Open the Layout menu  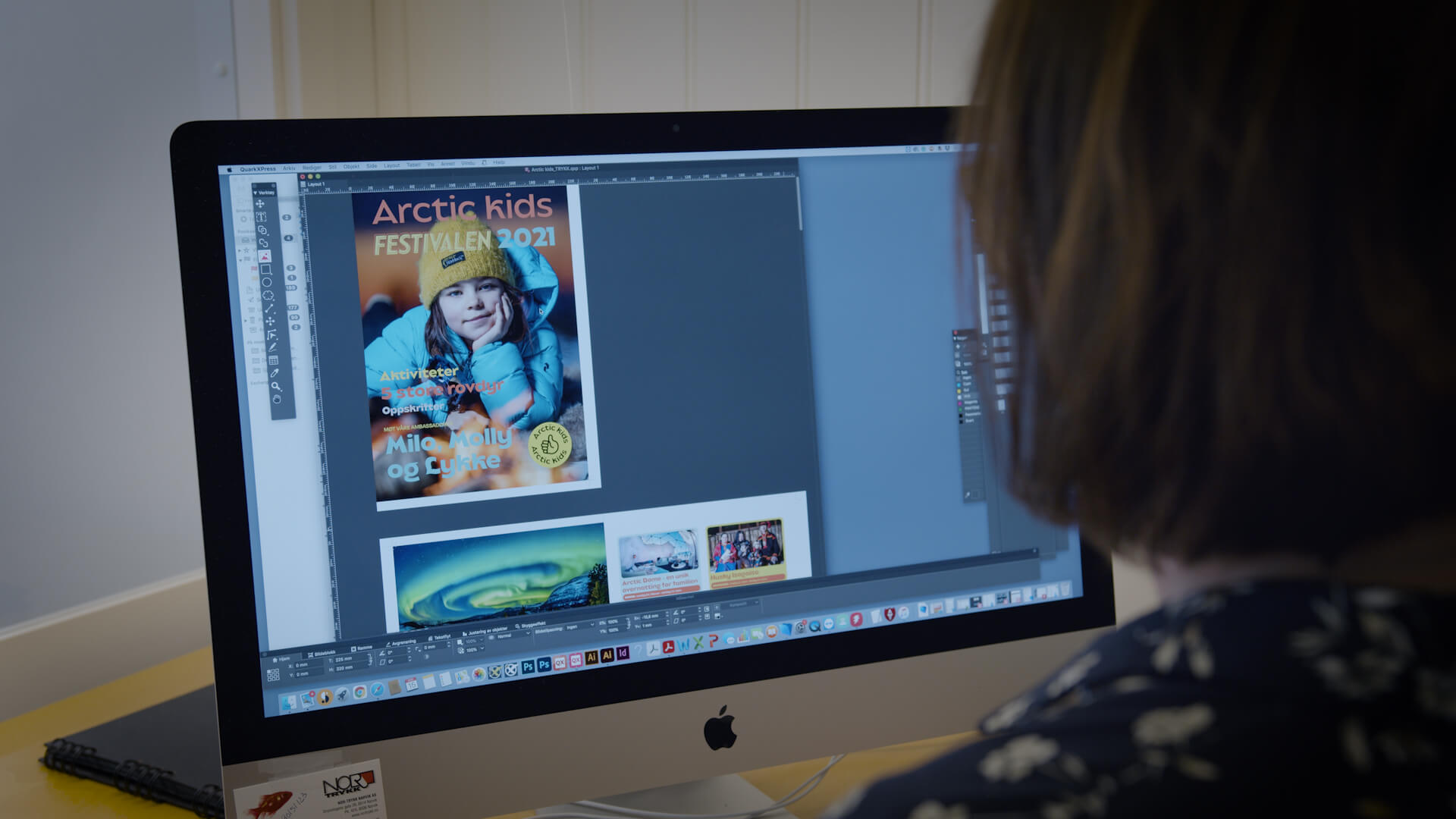pyautogui.click(x=391, y=165)
